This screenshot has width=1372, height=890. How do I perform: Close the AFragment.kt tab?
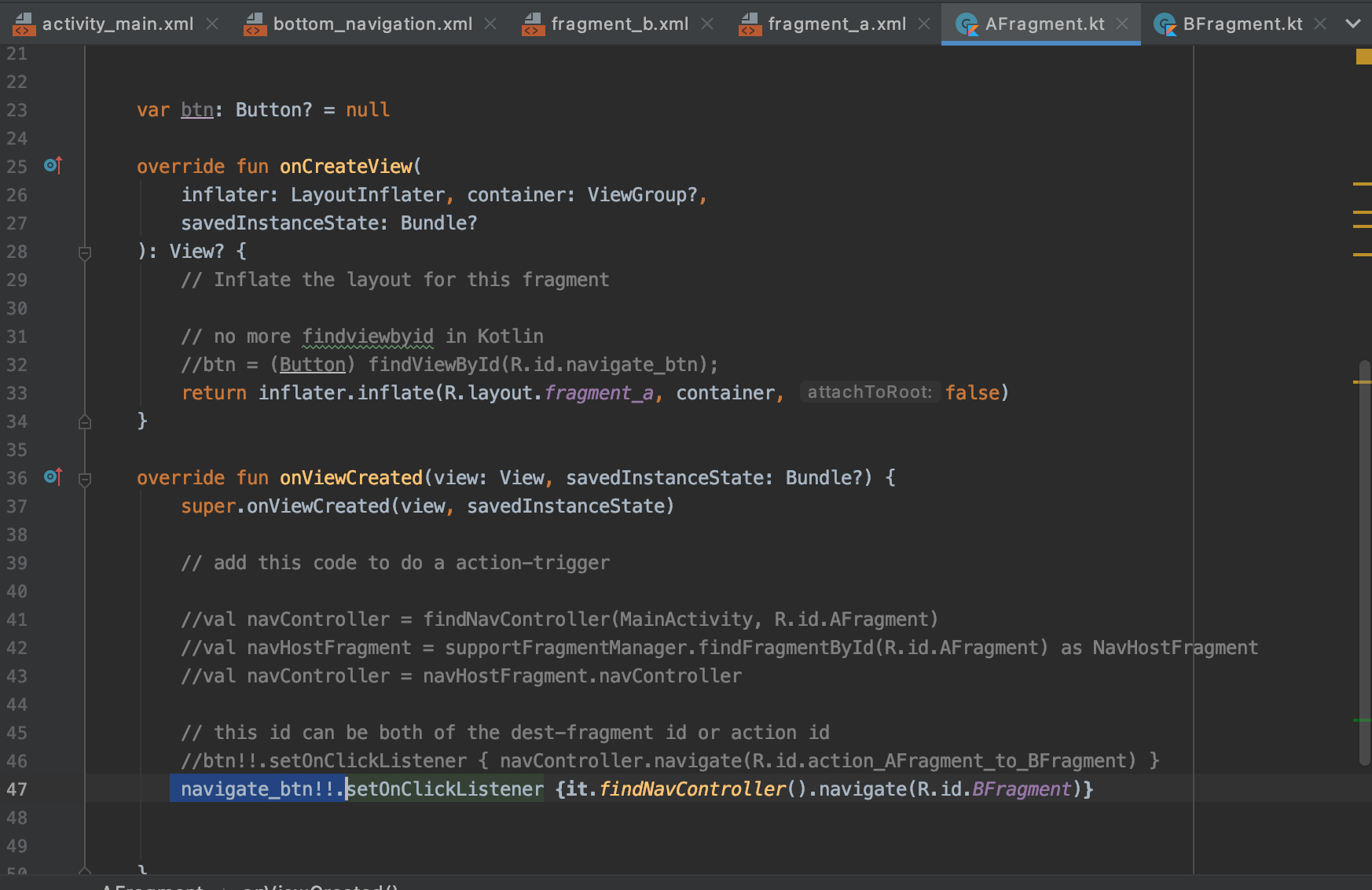pyautogui.click(x=1122, y=24)
